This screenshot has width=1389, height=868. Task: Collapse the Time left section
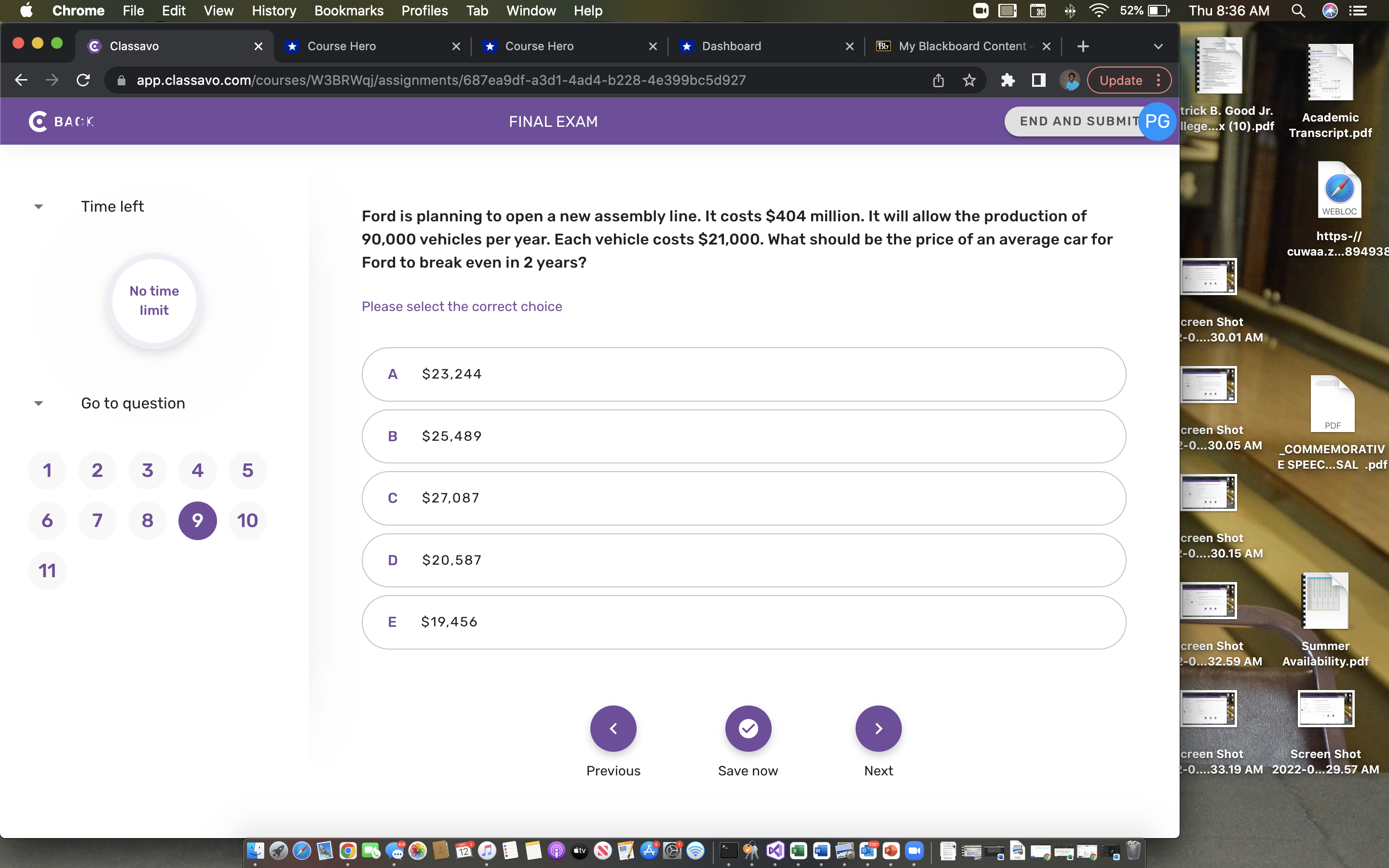click(x=38, y=206)
